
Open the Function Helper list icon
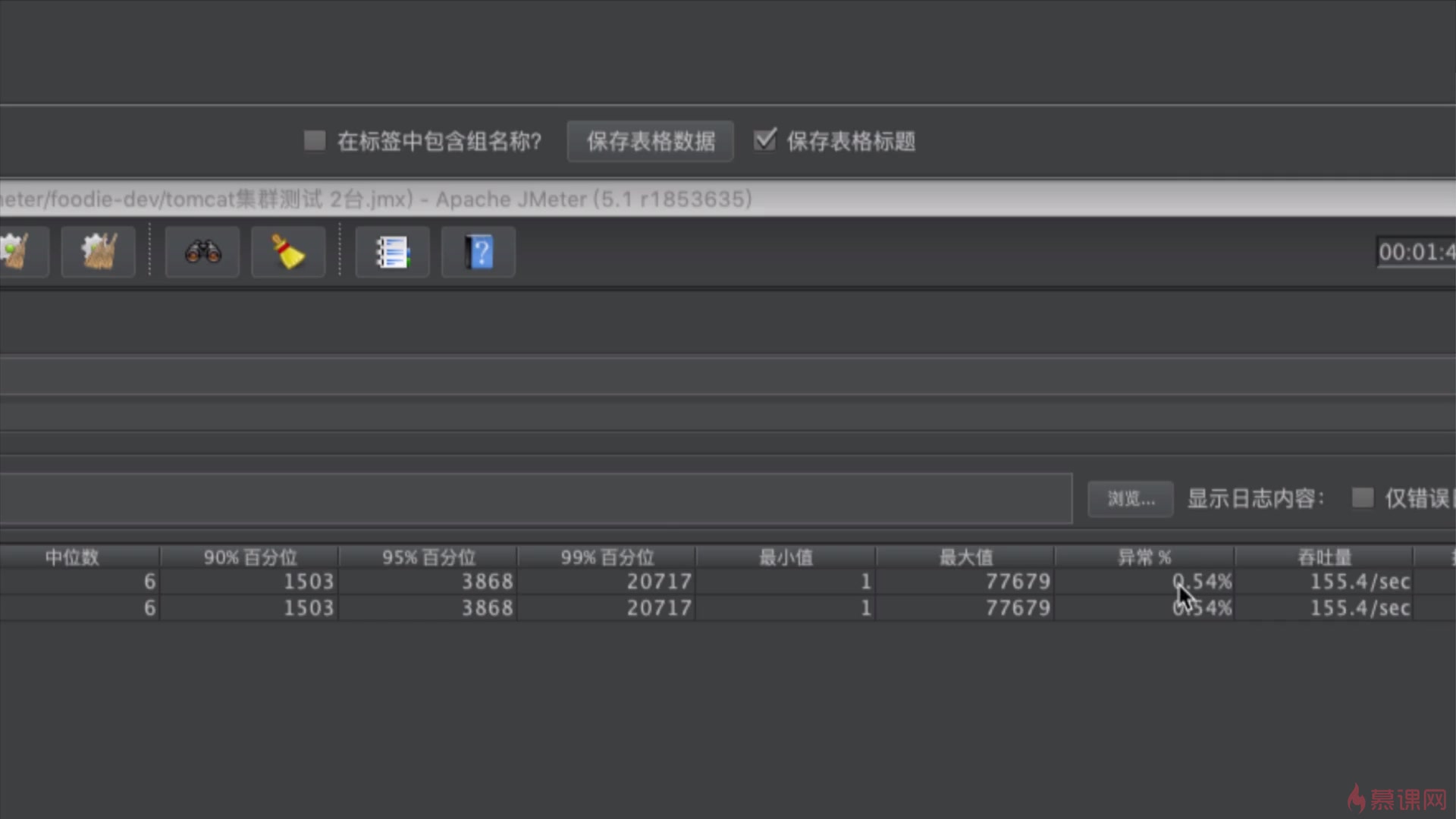tap(393, 252)
